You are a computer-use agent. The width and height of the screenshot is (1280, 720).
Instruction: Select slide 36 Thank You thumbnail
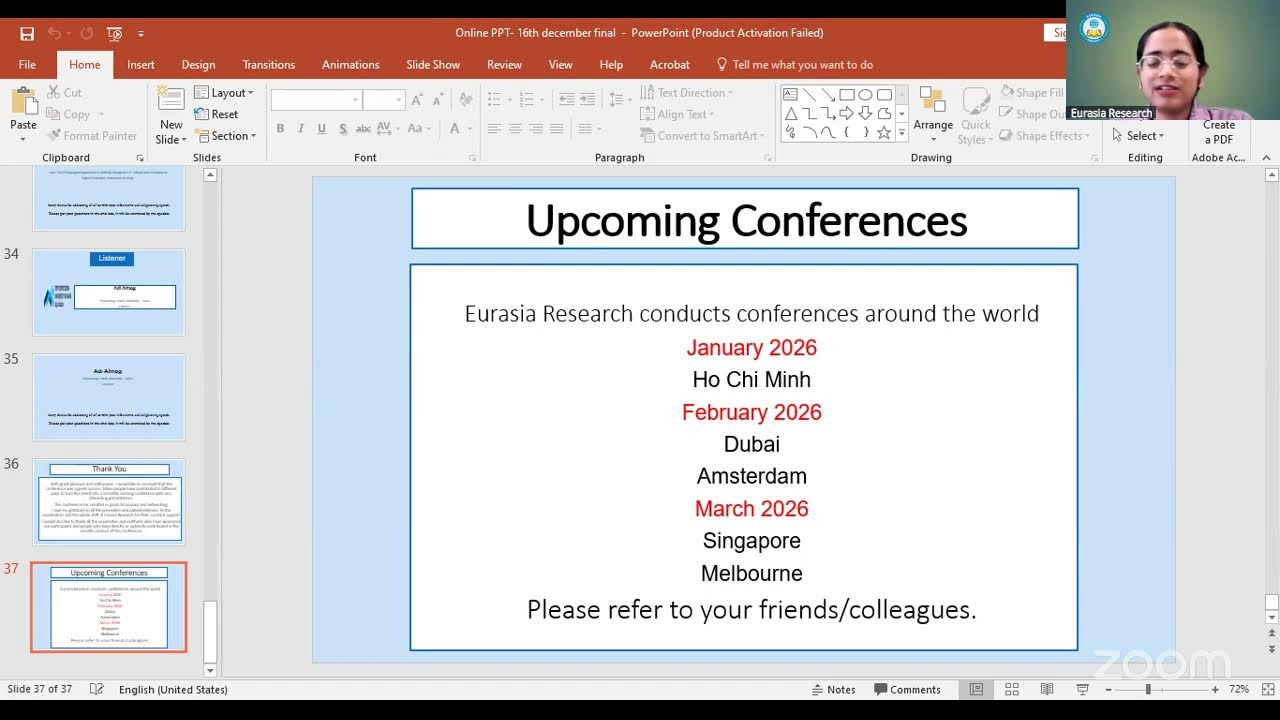[x=109, y=502]
